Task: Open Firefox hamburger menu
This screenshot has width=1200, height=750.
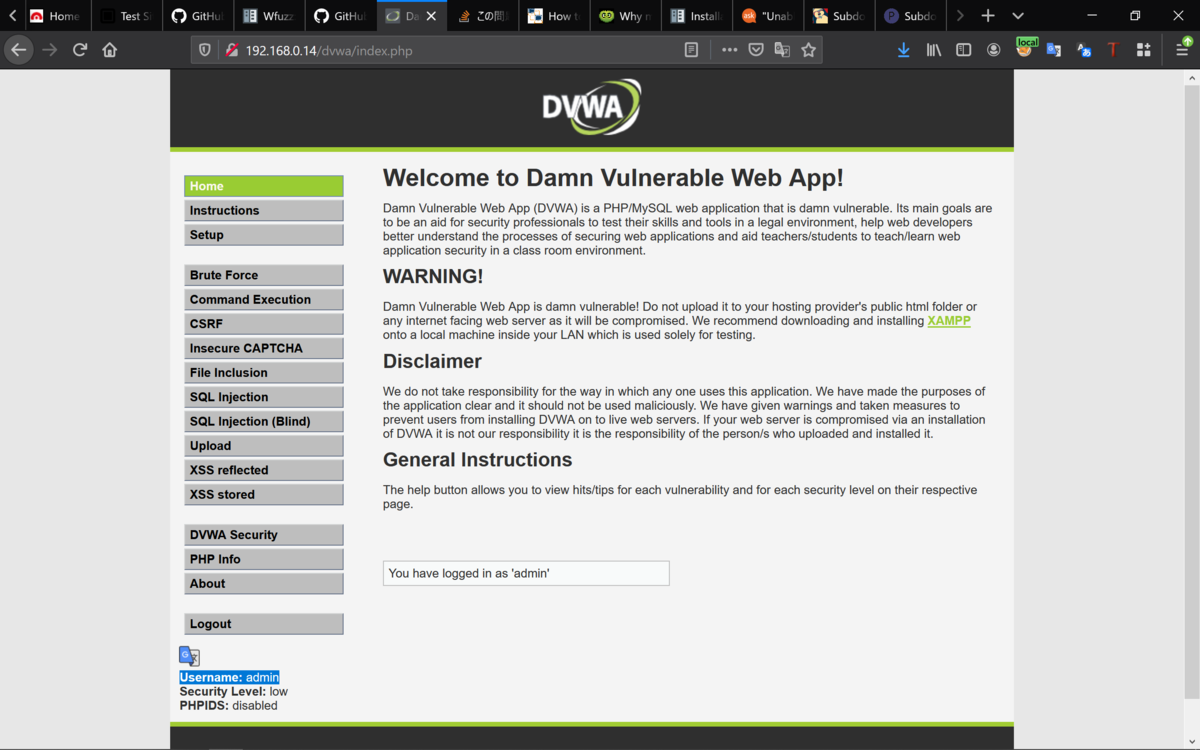Action: click(x=1183, y=49)
